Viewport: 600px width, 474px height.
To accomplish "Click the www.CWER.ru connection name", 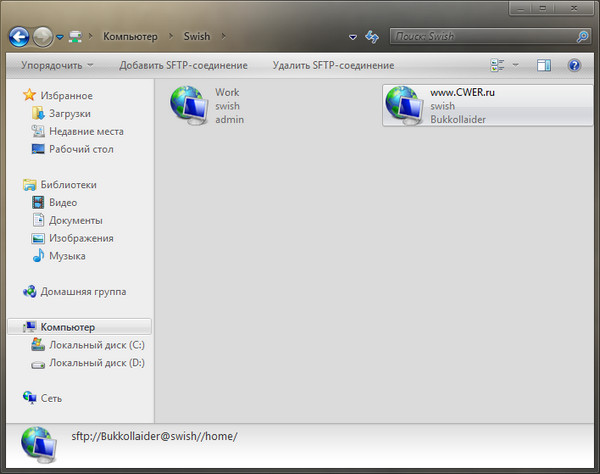I will tap(462, 92).
